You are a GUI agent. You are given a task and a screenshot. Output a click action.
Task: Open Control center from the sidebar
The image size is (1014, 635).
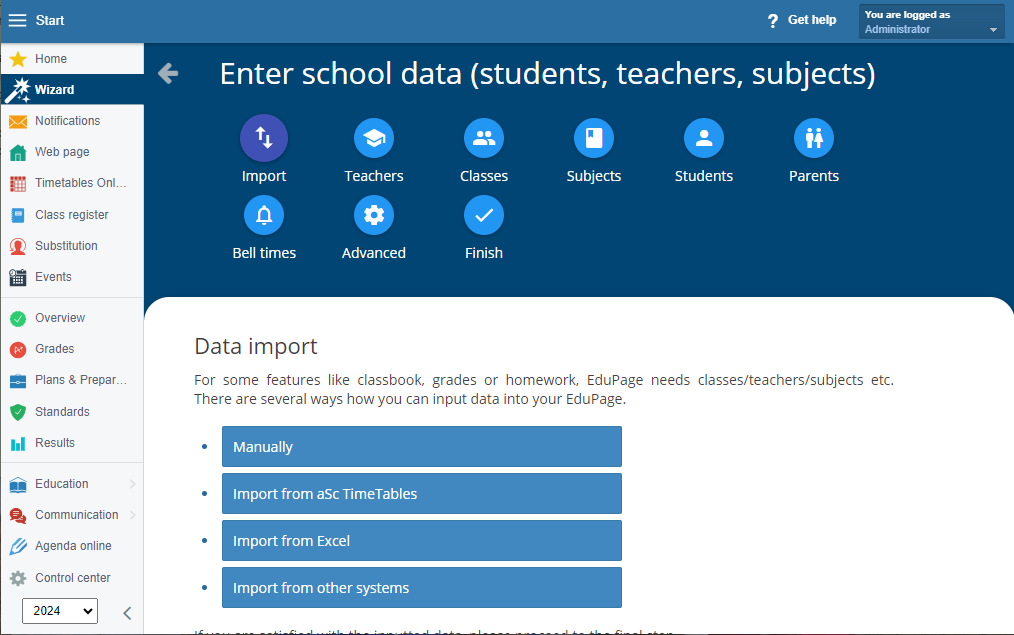pos(72,578)
